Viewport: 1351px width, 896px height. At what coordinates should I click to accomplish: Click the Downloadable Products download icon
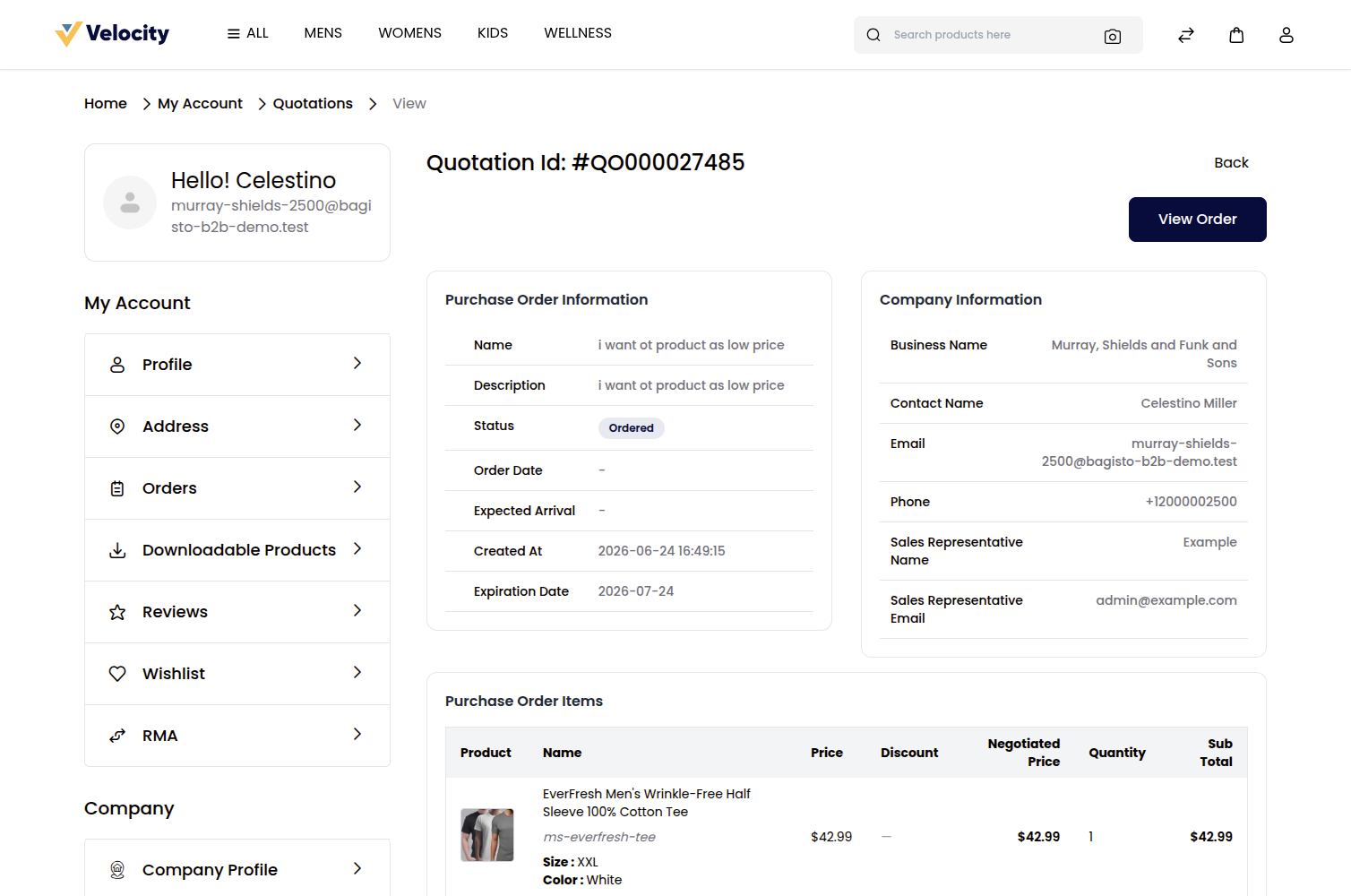pyautogui.click(x=117, y=550)
